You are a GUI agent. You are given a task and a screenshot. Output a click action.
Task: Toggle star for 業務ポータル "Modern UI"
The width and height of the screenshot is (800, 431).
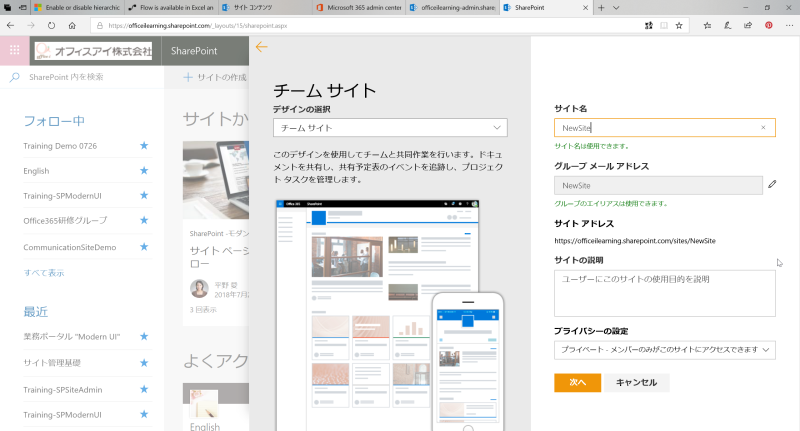144,337
